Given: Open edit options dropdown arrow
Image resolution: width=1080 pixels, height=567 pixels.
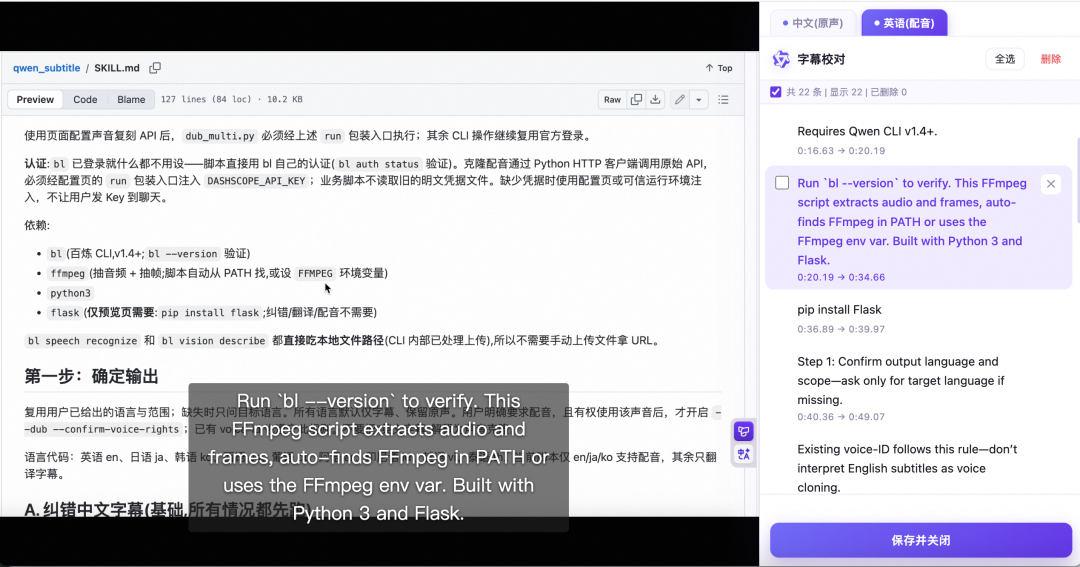Looking at the screenshot, I should click(698, 99).
